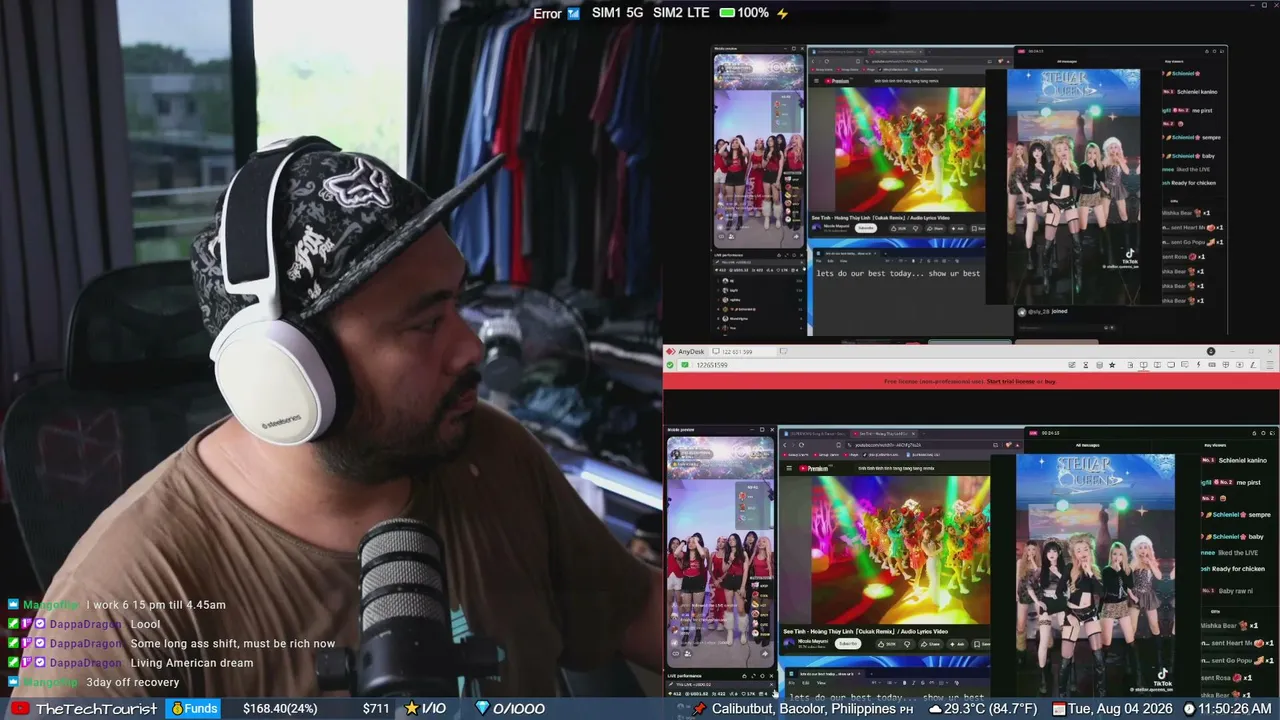Click the battery icon showing 100%
The image size is (1280, 720).
click(x=728, y=13)
